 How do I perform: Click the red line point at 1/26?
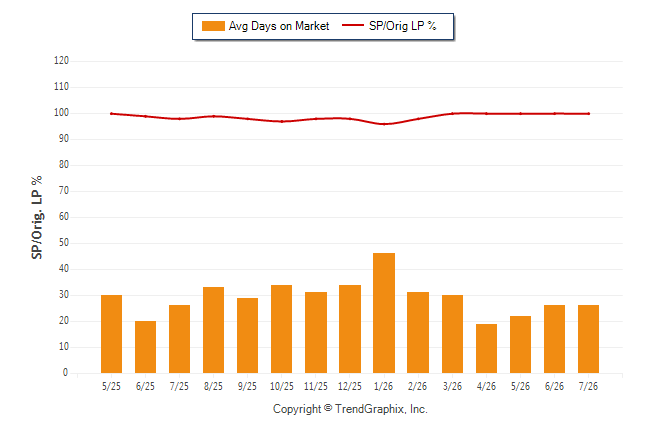coord(384,124)
